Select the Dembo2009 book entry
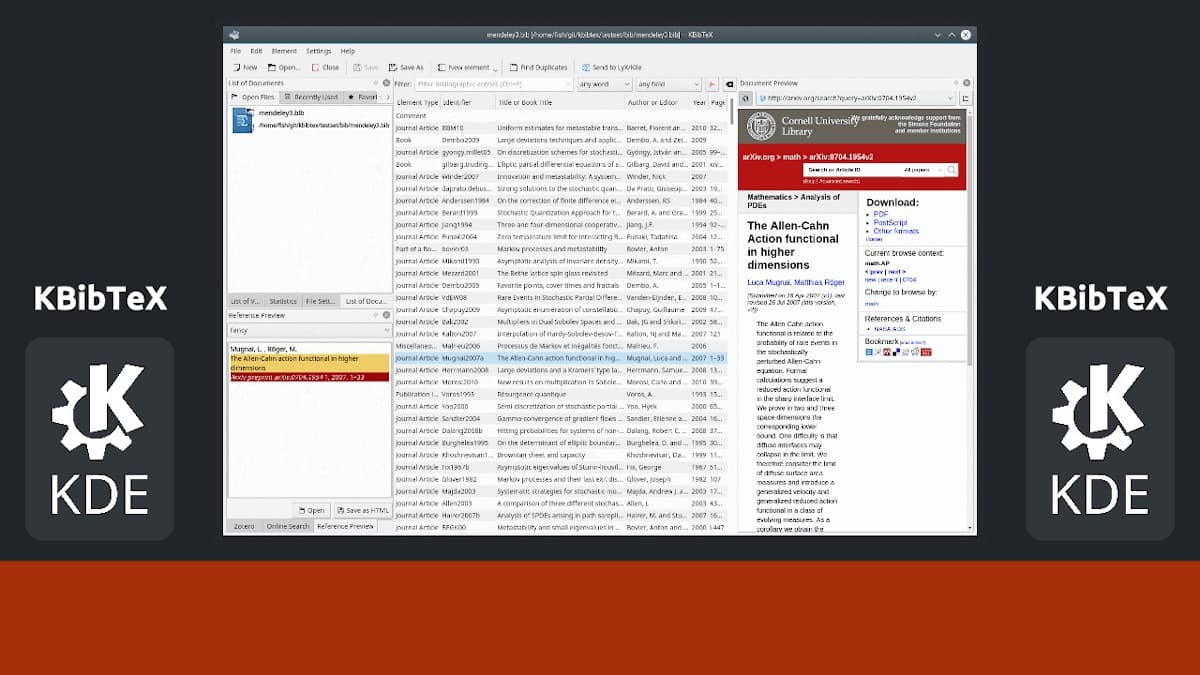Screen dimensions: 1200x675 (x=560, y=140)
